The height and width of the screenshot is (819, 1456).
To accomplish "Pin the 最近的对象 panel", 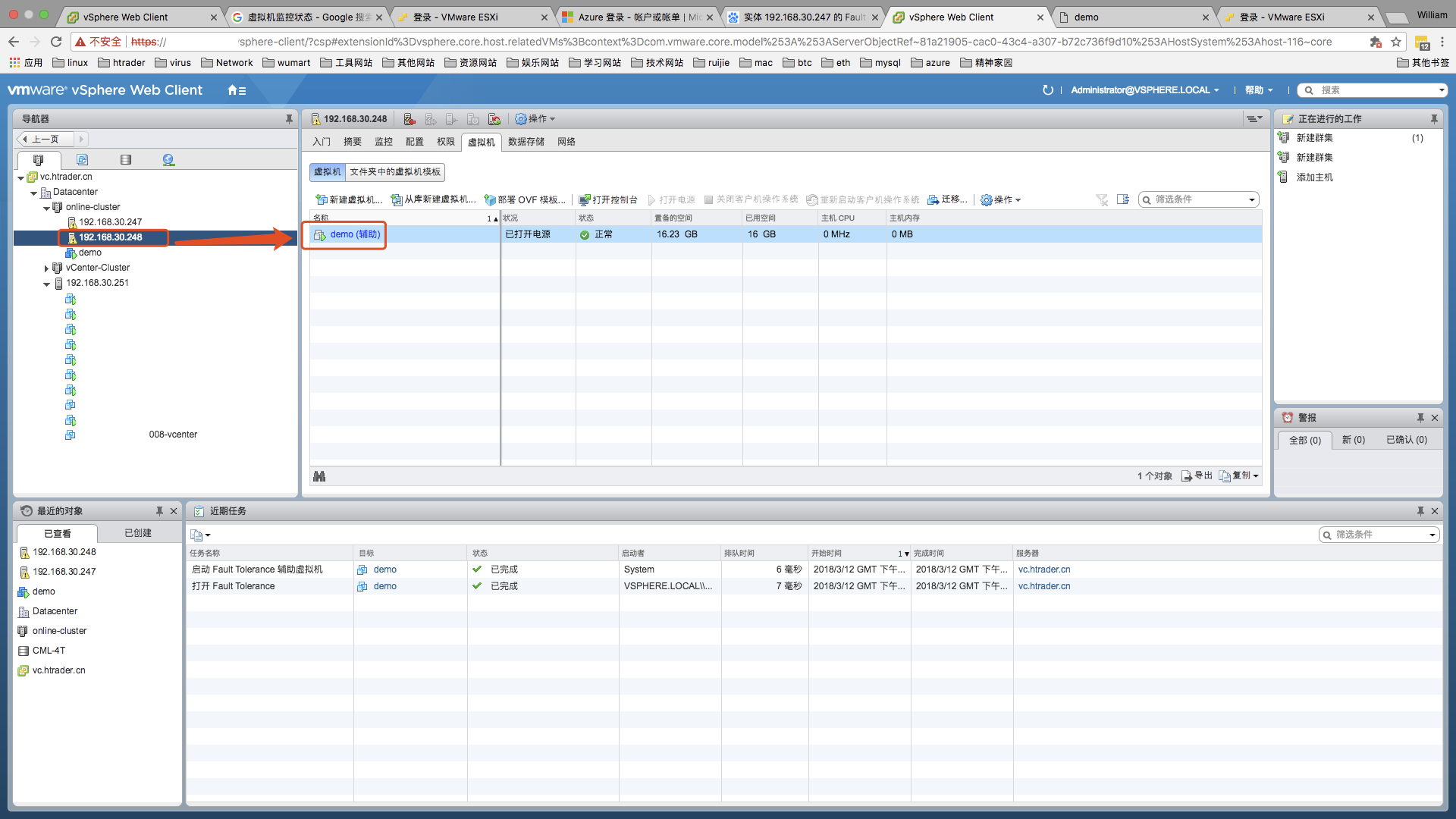I will [x=159, y=511].
